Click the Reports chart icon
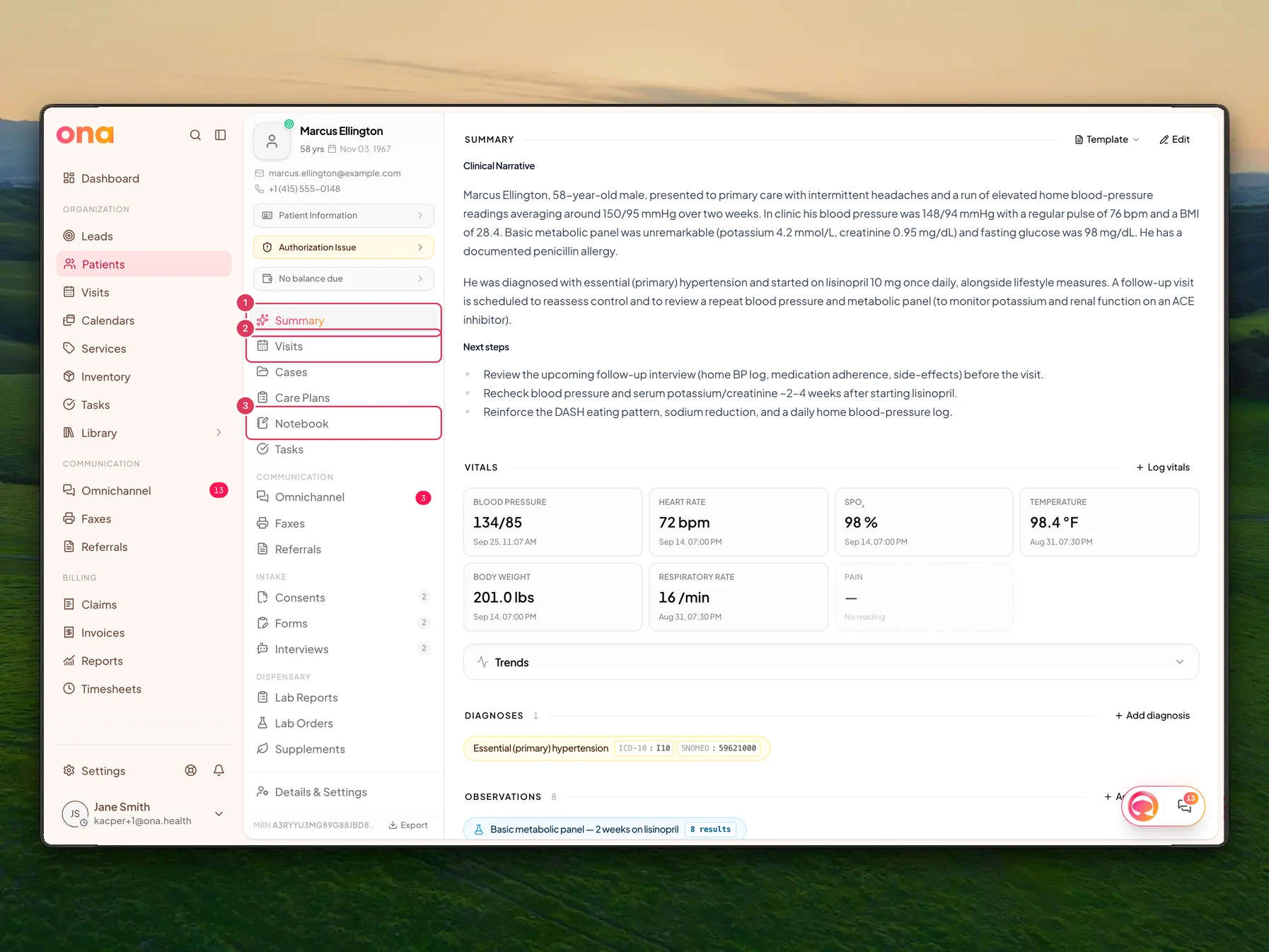Screen dimensions: 1269x952 click(69, 661)
